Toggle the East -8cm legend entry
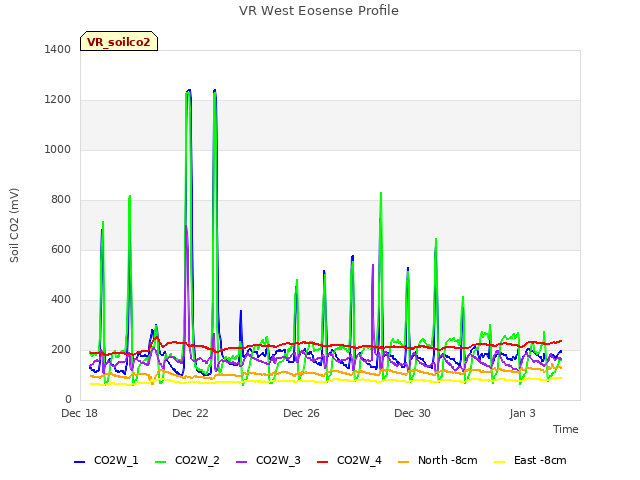Image resolution: width=640 pixels, height=480 pixels. pos(530,460)
